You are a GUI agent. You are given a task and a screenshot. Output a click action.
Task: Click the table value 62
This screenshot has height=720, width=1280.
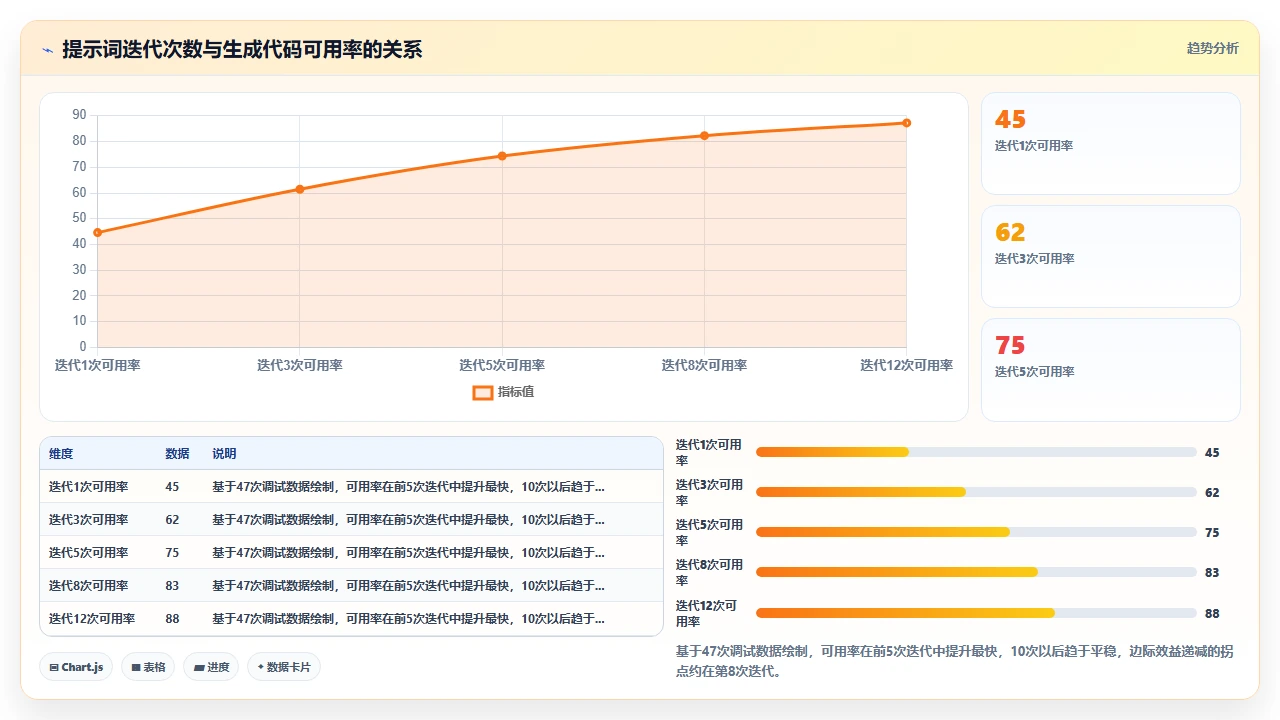point(172,520)
